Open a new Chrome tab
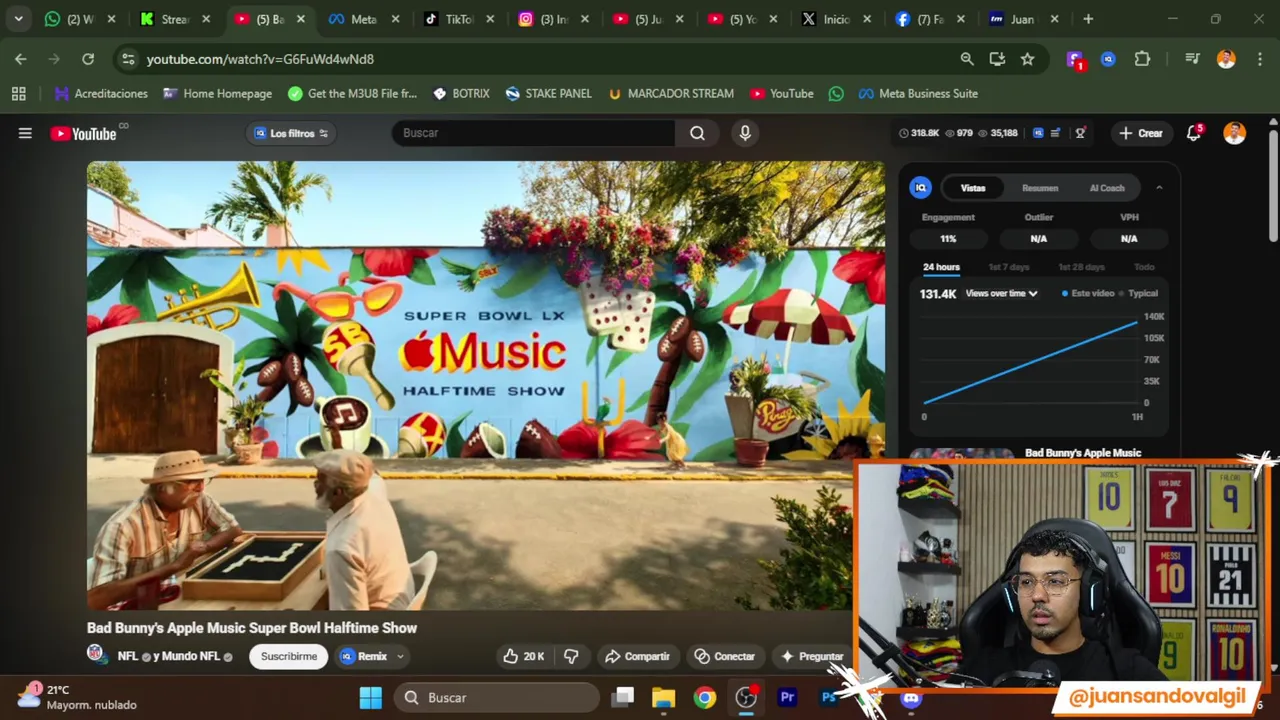The width and height of the screenshot is (1280, 720). [x=1088, y=19]
